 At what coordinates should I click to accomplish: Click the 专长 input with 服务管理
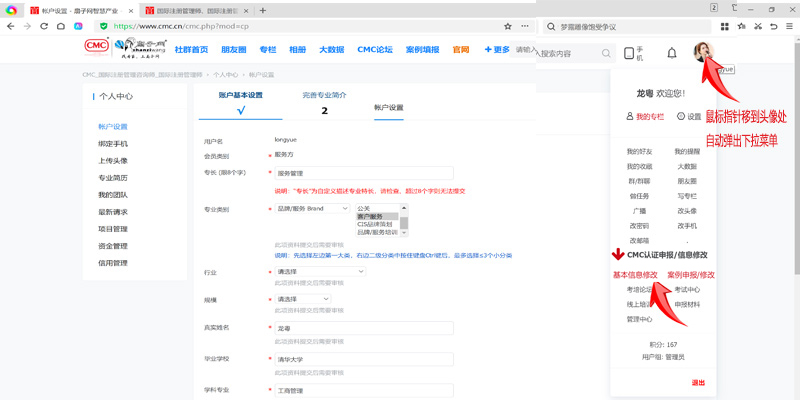click(364, 173)
